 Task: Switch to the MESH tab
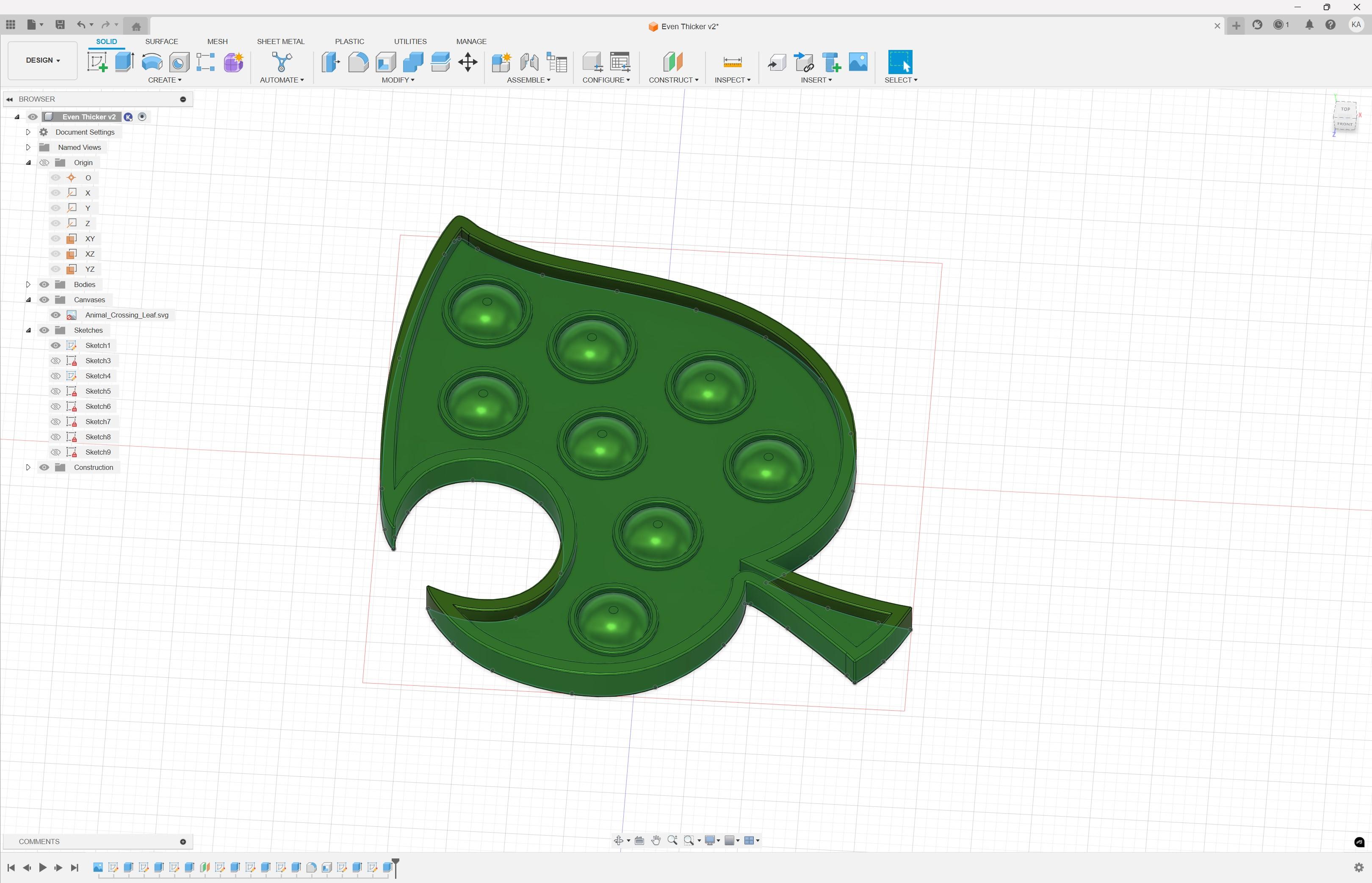[217, 41]
